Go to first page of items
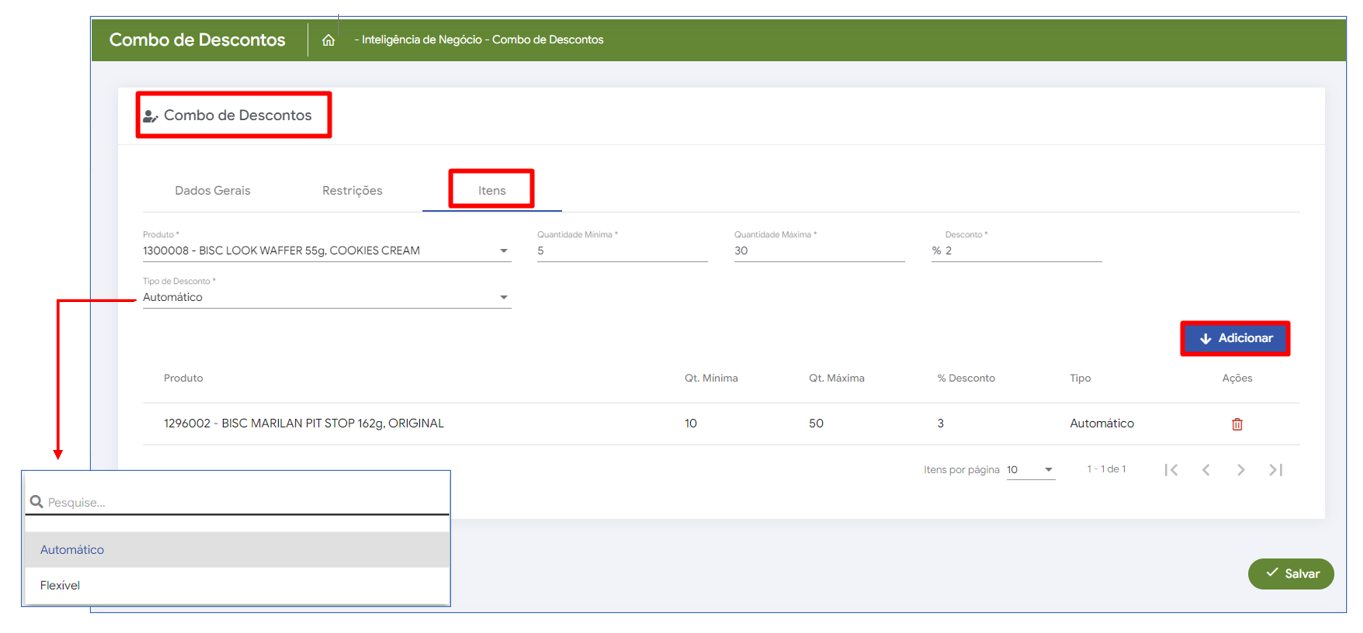 point(1171,470)
